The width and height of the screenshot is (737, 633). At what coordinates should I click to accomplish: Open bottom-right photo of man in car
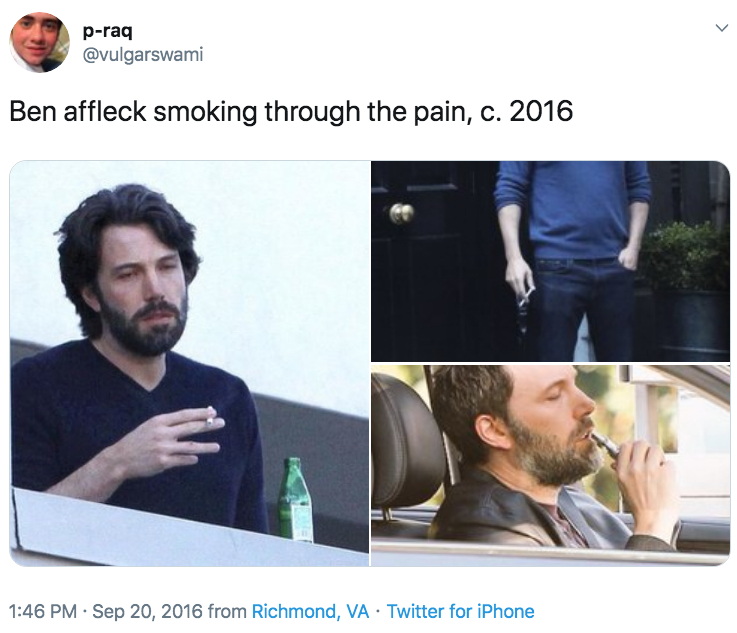coord(550,466)
